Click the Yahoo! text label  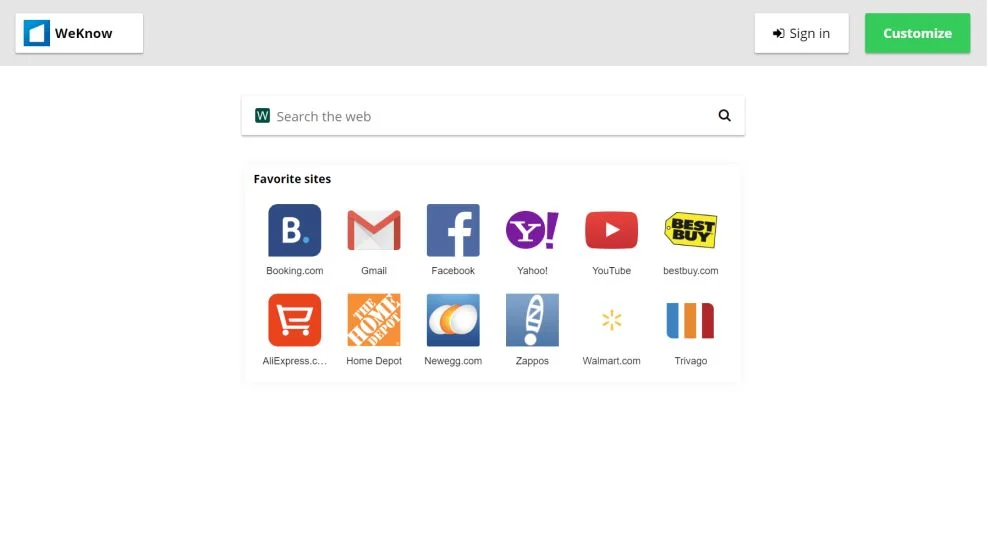click(x=532, y=270)
